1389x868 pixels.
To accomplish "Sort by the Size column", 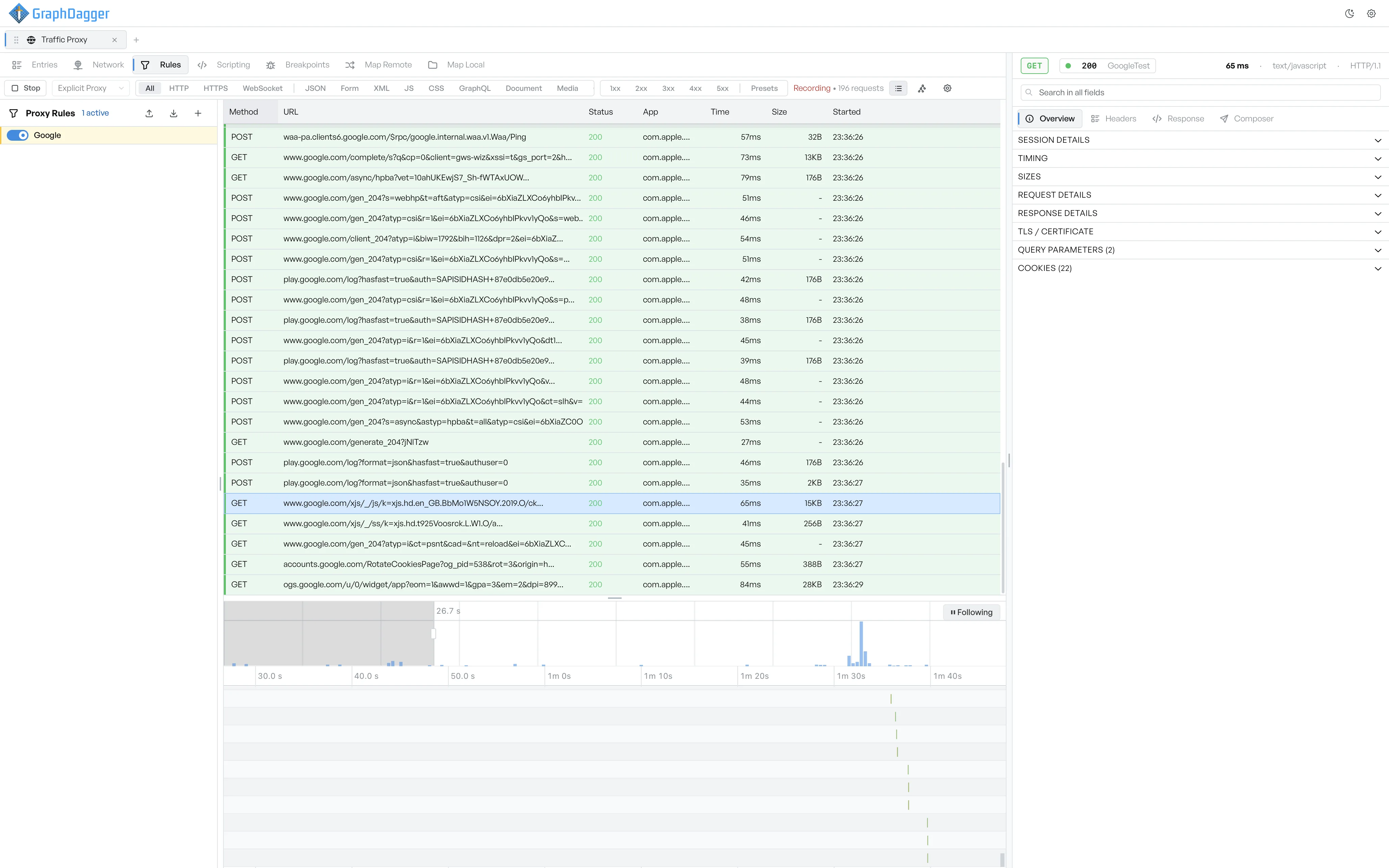I will pyautogui.click(x=779, y=112).
